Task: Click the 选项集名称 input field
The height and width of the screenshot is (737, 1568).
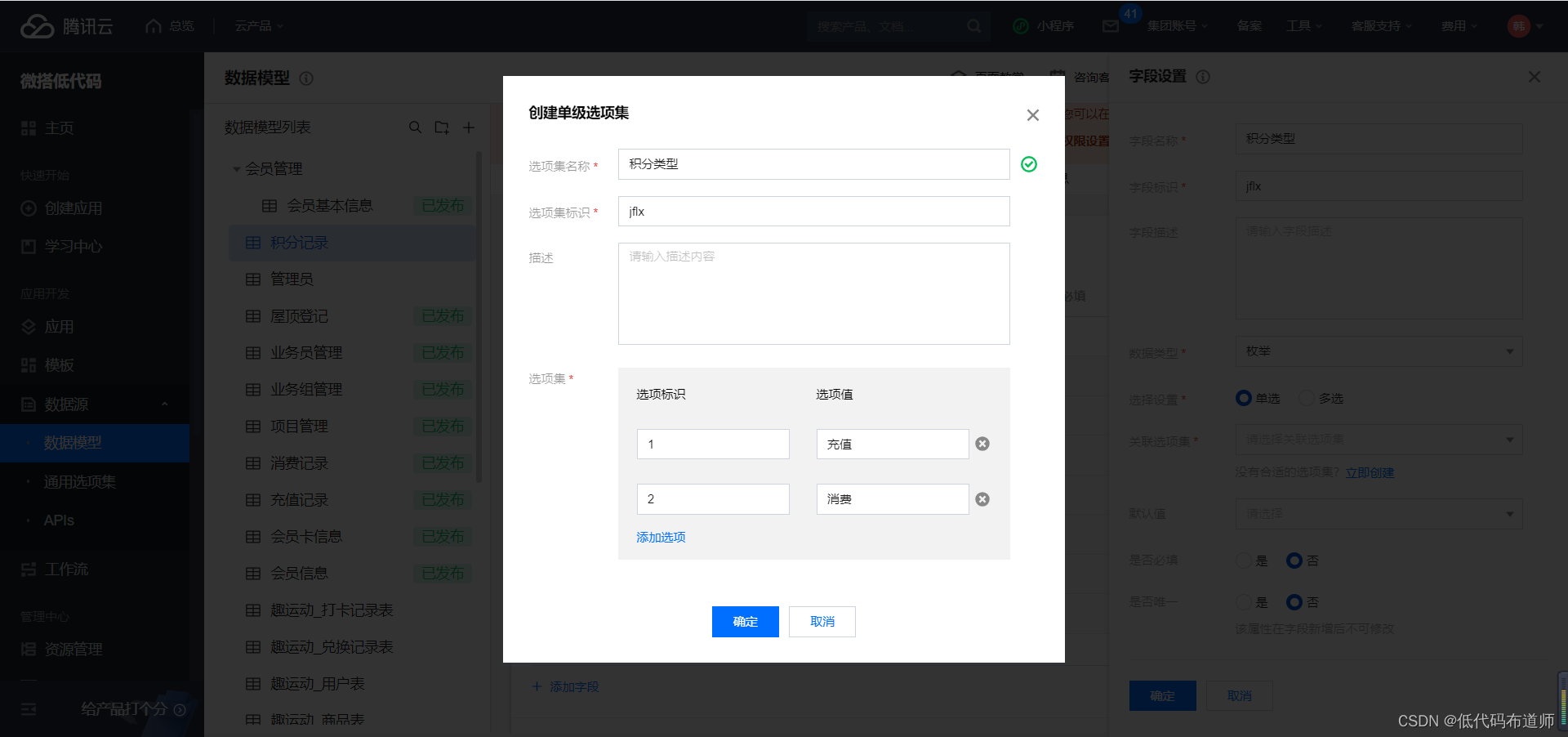Action: 814,164
